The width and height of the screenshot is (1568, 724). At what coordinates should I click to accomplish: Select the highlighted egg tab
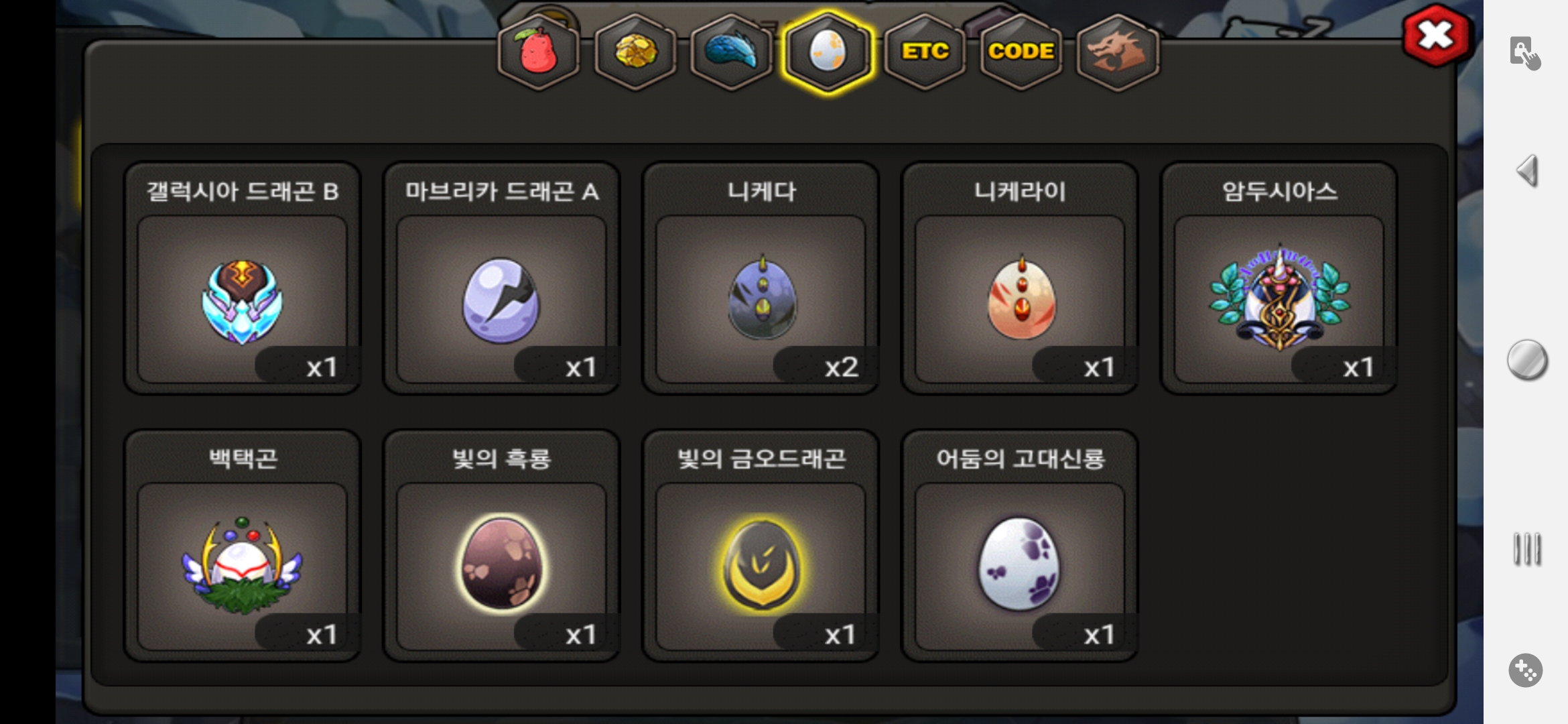click(x=828, y=52)
